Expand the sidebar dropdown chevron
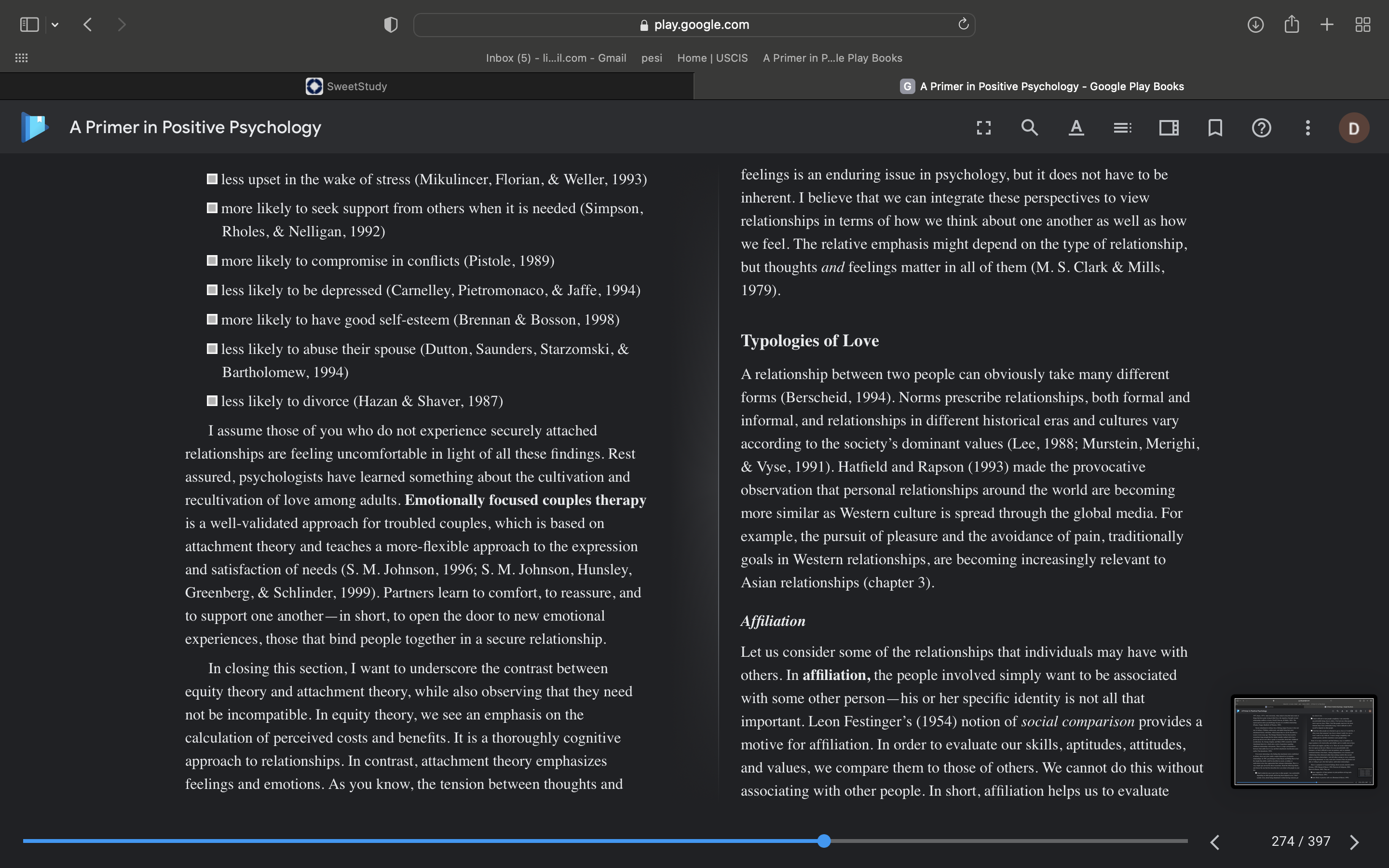Image resolution: width=1389 pixels, height=868 pixels. click(55, 25)
